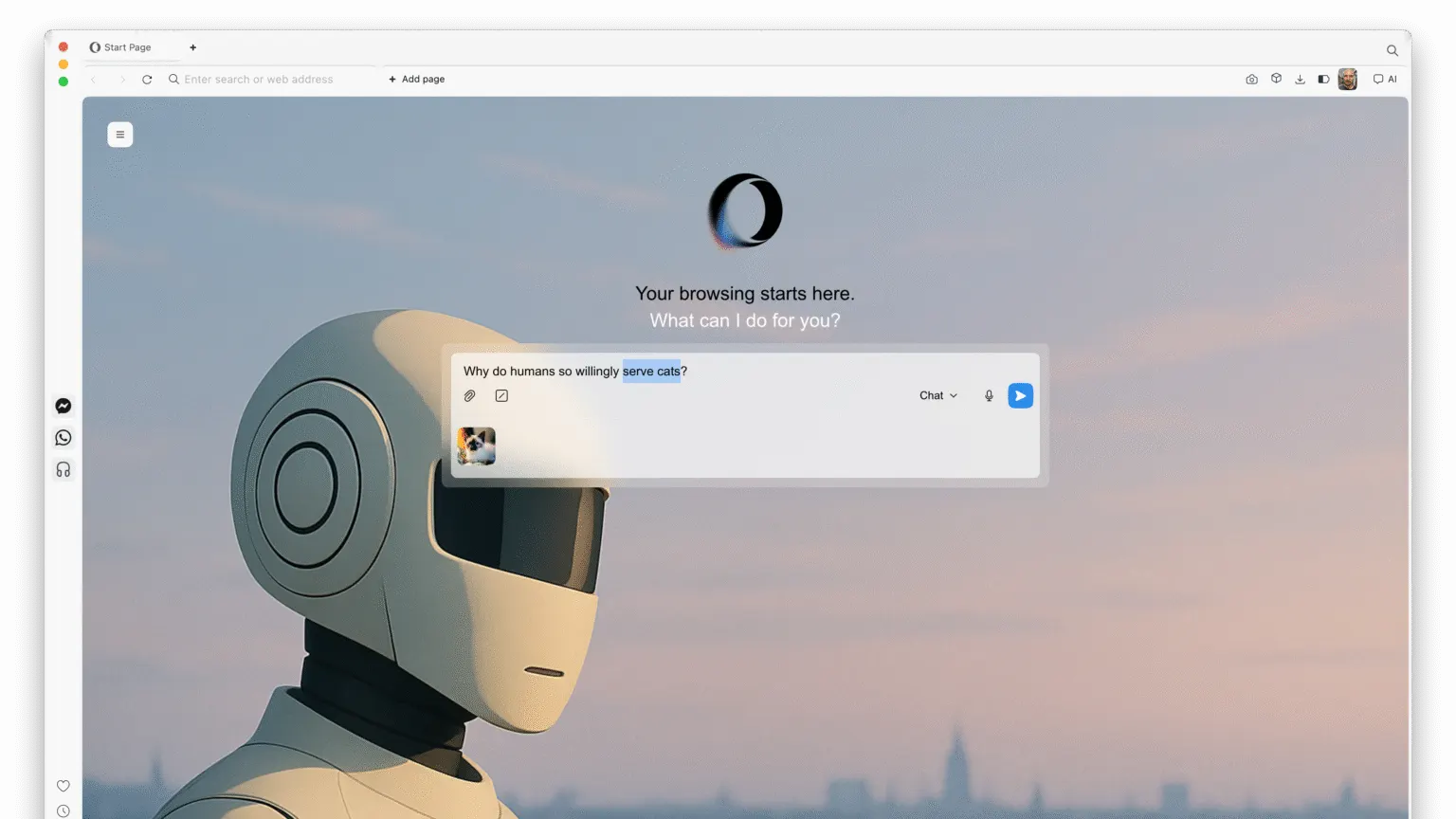The width and height of the screenshot is (1456, 819).
Task: Toggle the hamburger menu on the start page
Action: coord(119,134)
